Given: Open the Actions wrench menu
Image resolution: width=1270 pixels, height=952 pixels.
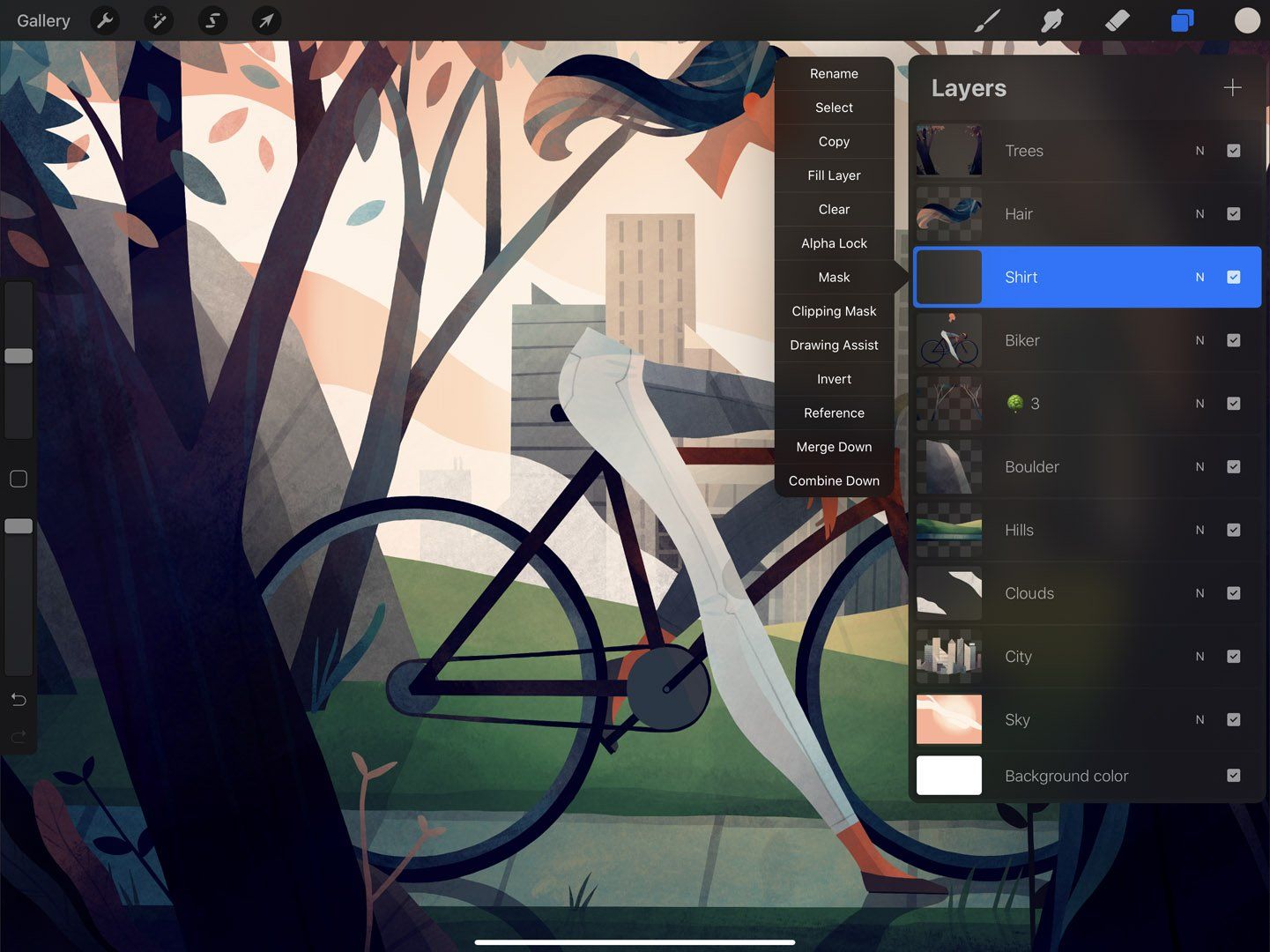Looking at the screenshot, I should [x=105, y=19].
